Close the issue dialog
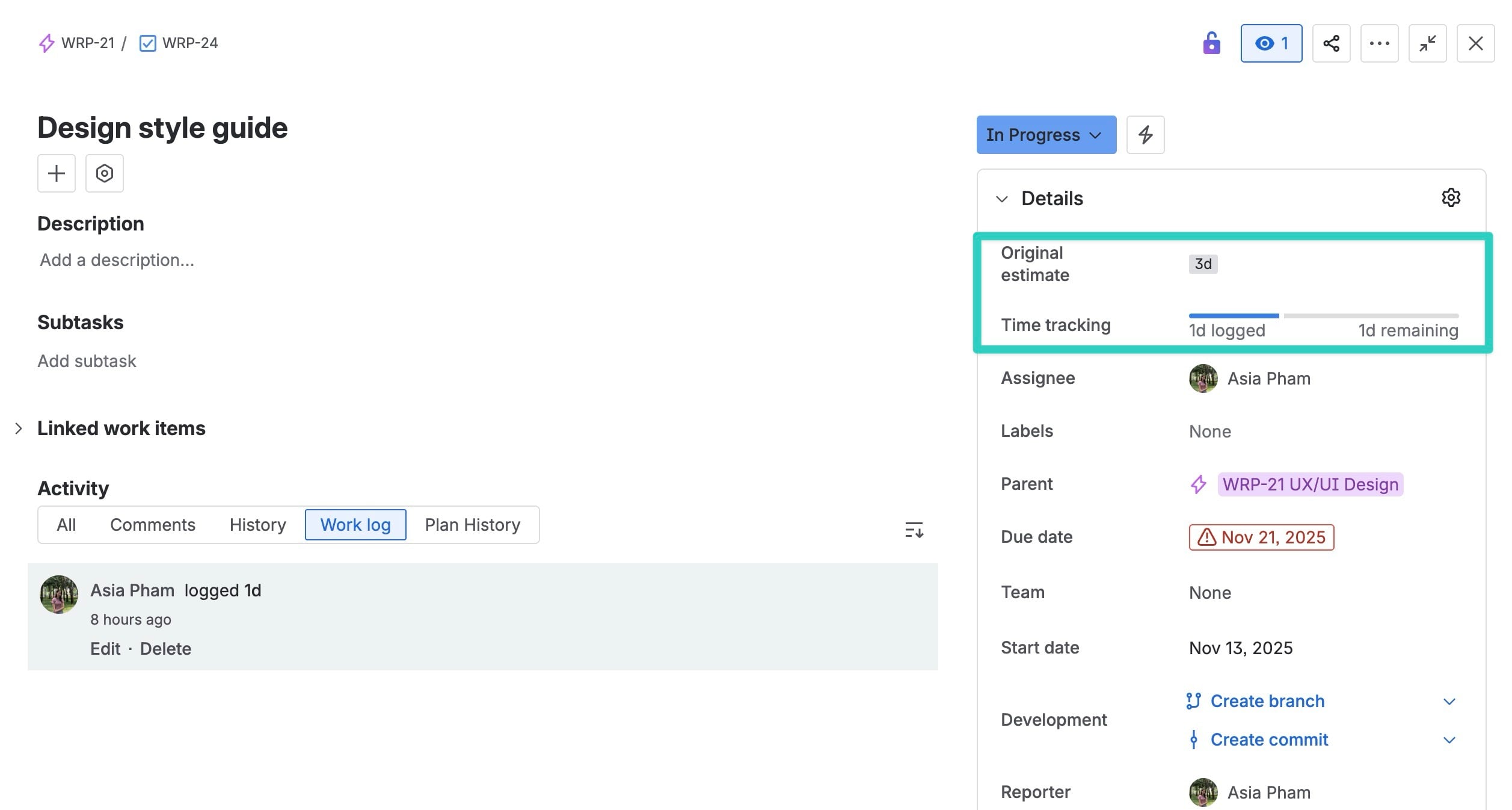Image resolution: width=1512 pixels, height=810 pixels. [1476, 43]
